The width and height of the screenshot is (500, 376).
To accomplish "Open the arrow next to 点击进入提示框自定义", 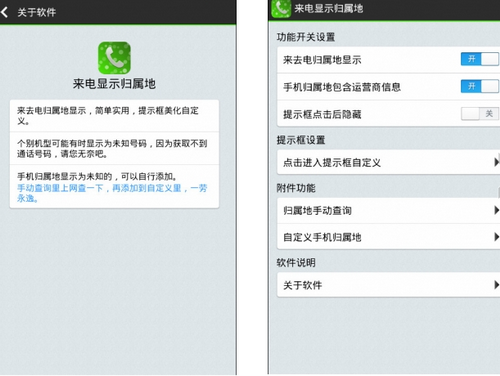I will 496,162.
